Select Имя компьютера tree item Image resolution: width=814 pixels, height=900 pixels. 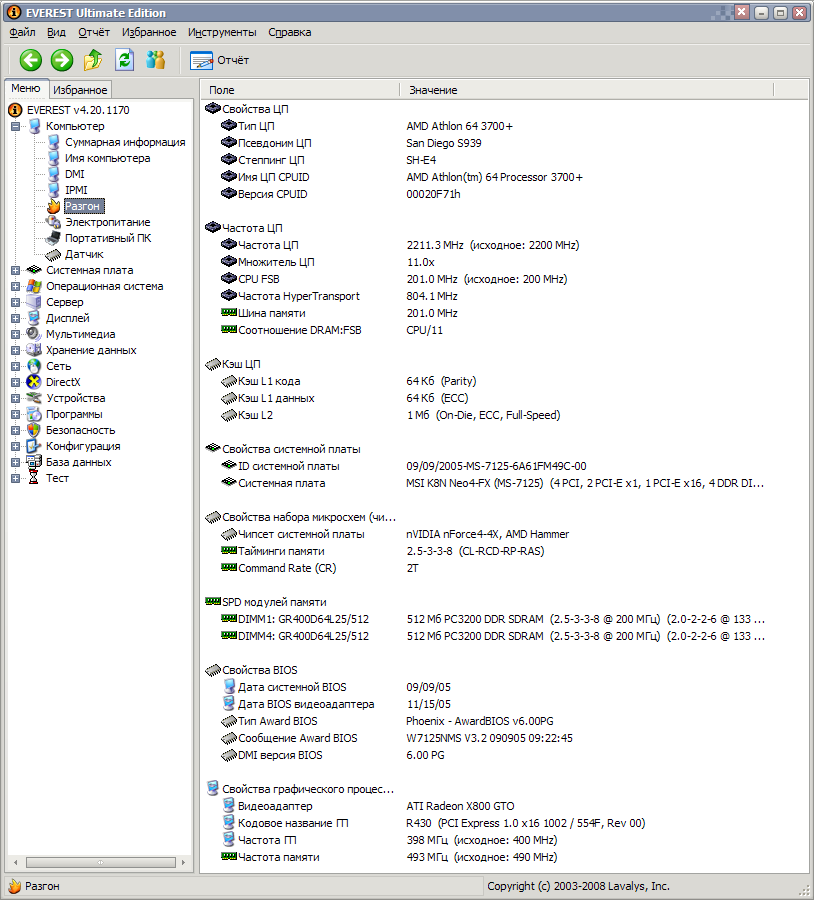[107, 158]
